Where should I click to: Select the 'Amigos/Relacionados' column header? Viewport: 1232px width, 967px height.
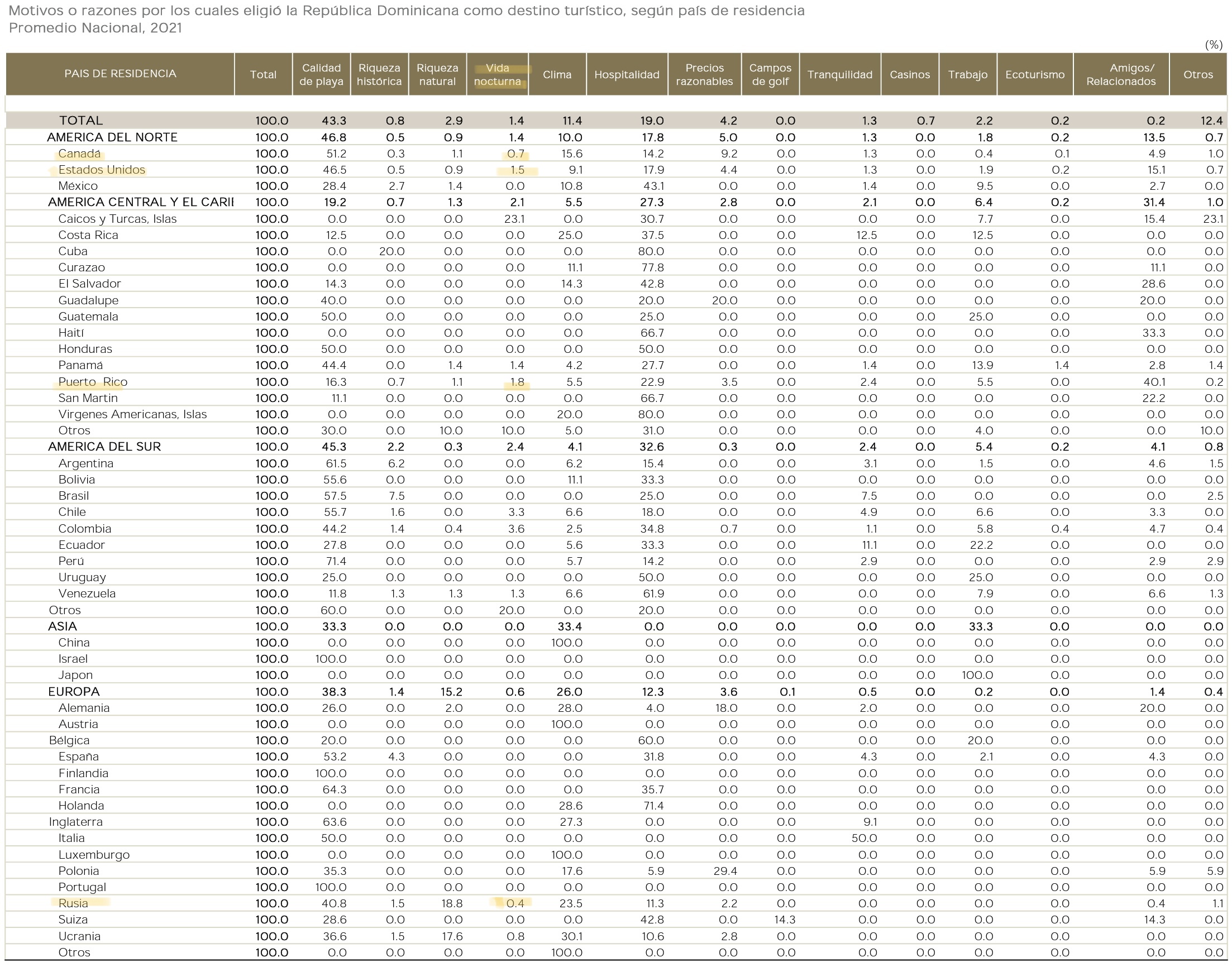click(x=1120, y=74)
